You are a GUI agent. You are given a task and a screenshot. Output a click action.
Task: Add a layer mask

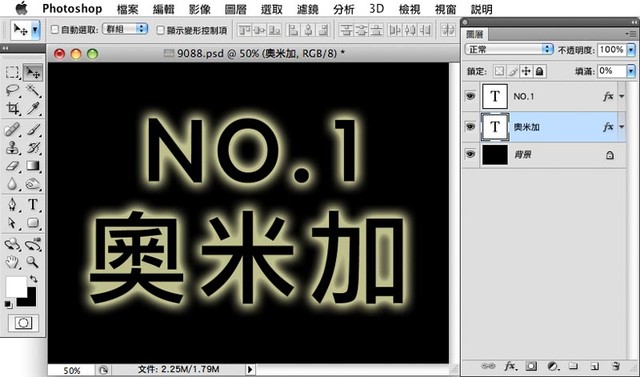pyautogui.click(x=531, y=366)
